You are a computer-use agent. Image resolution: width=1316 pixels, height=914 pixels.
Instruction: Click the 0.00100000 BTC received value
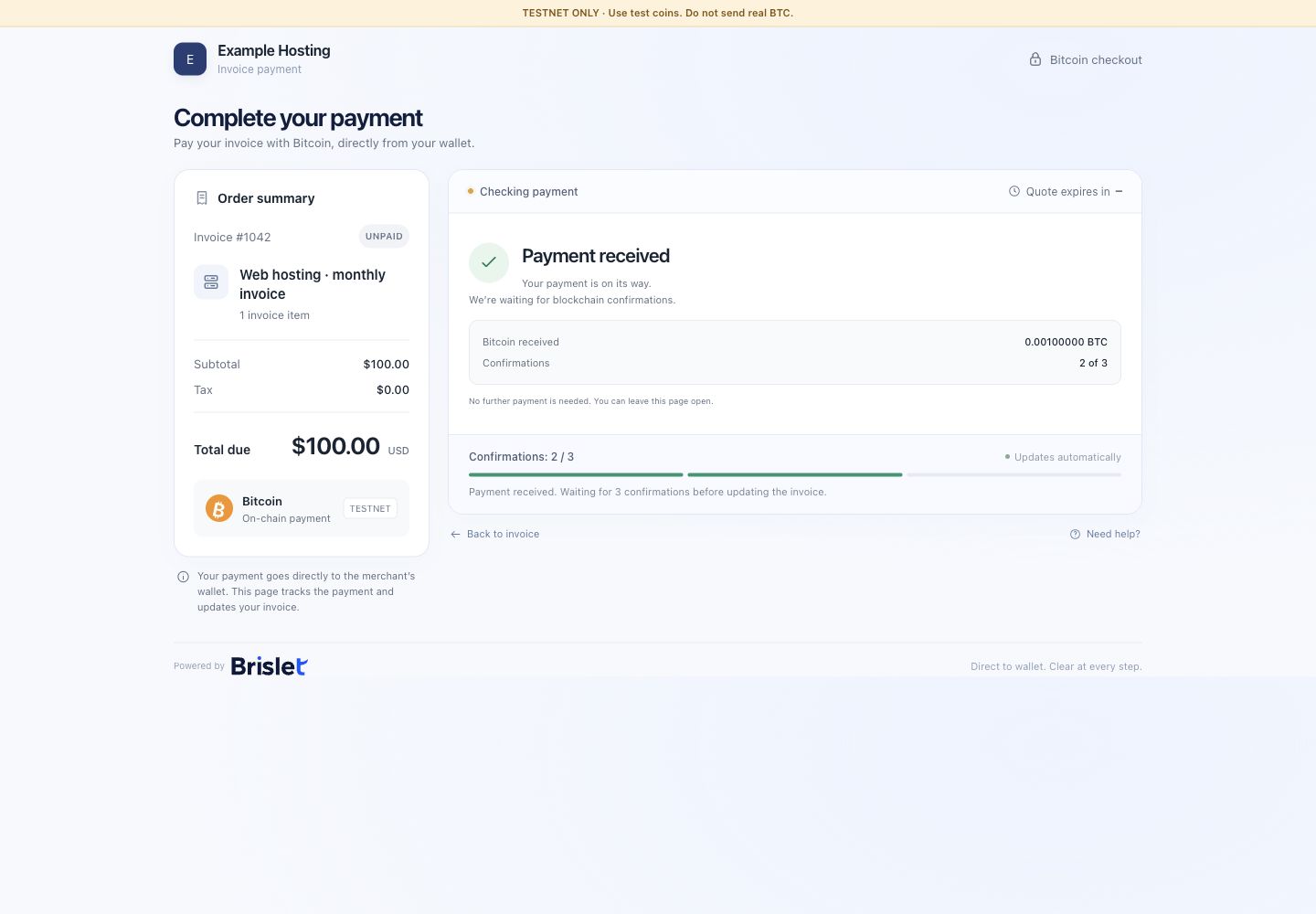point(1066,343)
